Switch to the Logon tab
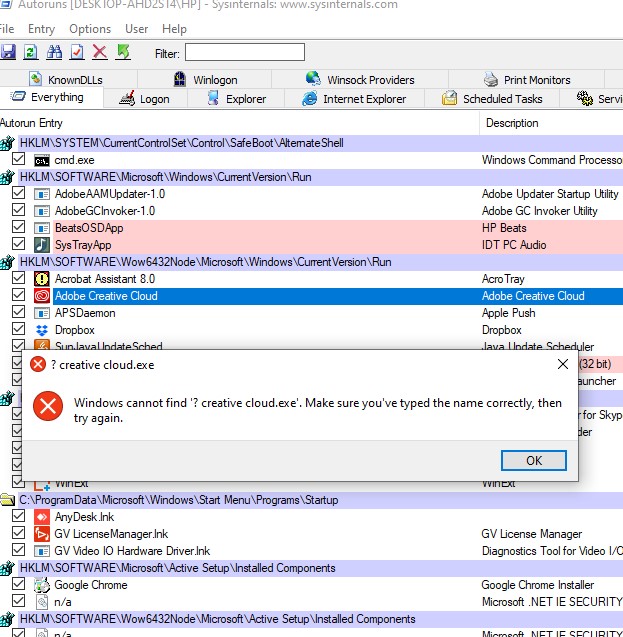623x637 pixels. (x=145, y=99)
